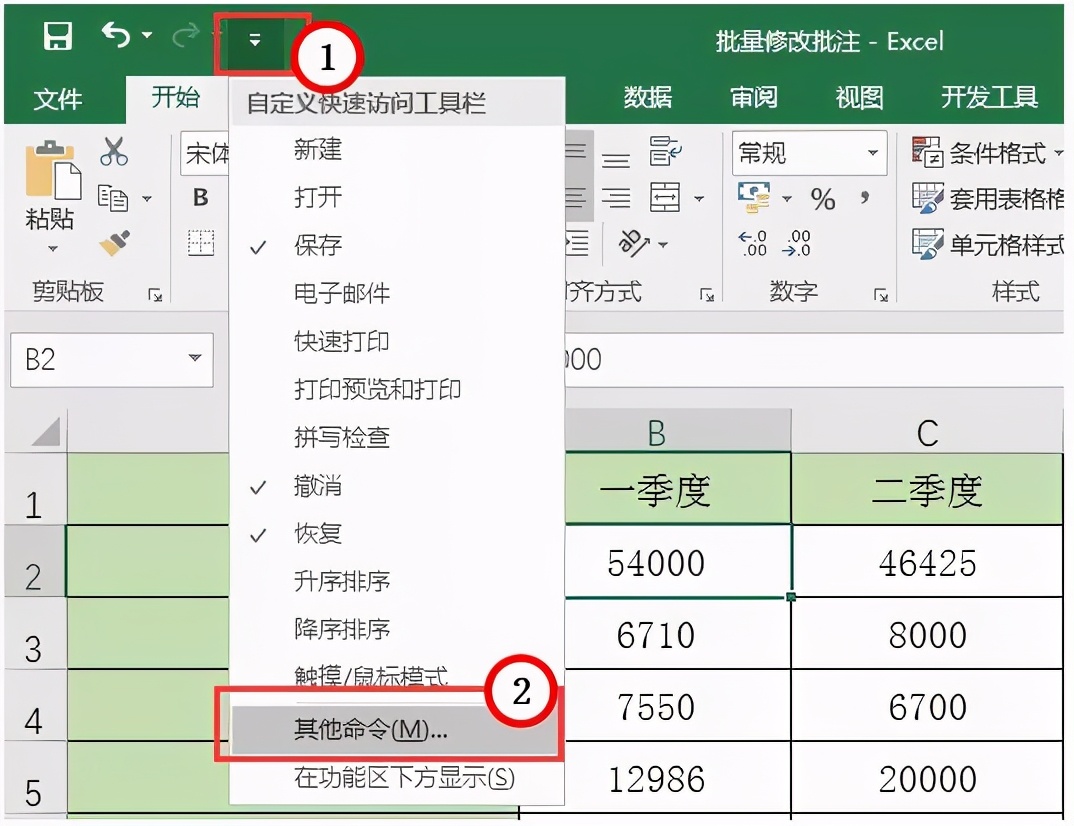Screen dimensions: 1074x826
Task: Click the Increase Decimal icon
Action: pyautogui.click(x=753, y=243)
